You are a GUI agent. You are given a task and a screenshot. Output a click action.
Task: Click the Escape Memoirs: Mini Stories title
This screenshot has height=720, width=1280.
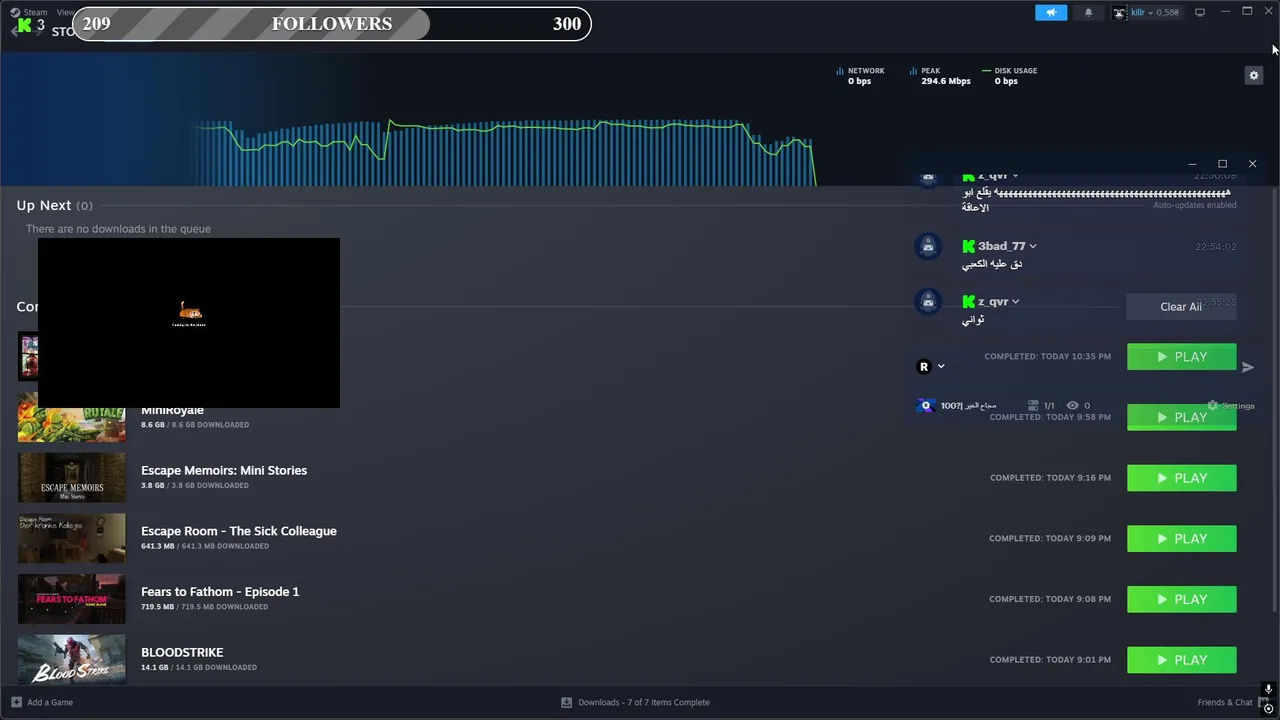tap(224, 470)
